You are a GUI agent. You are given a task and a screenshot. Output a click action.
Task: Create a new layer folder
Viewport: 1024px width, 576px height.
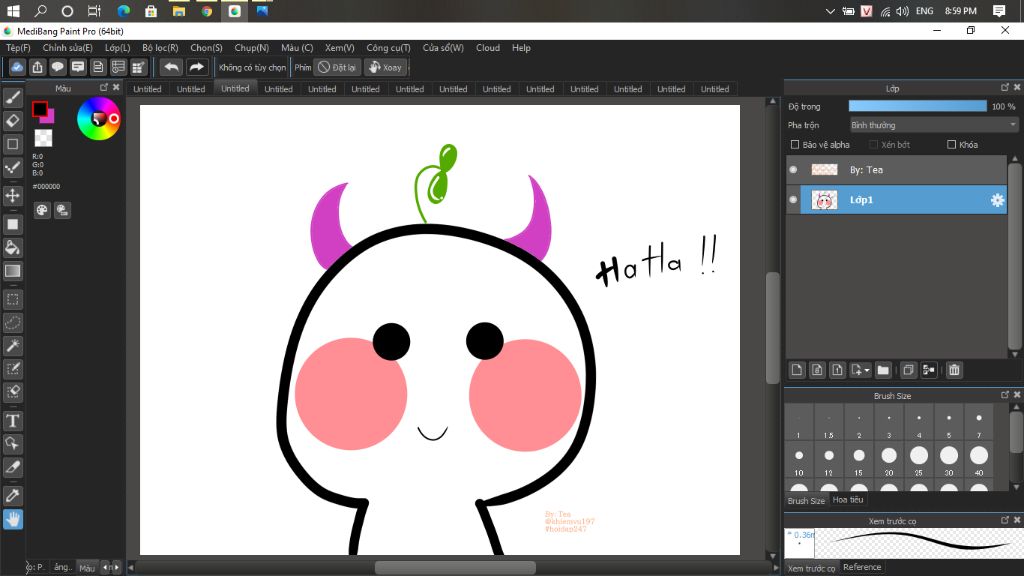click(x=883, y=370)
